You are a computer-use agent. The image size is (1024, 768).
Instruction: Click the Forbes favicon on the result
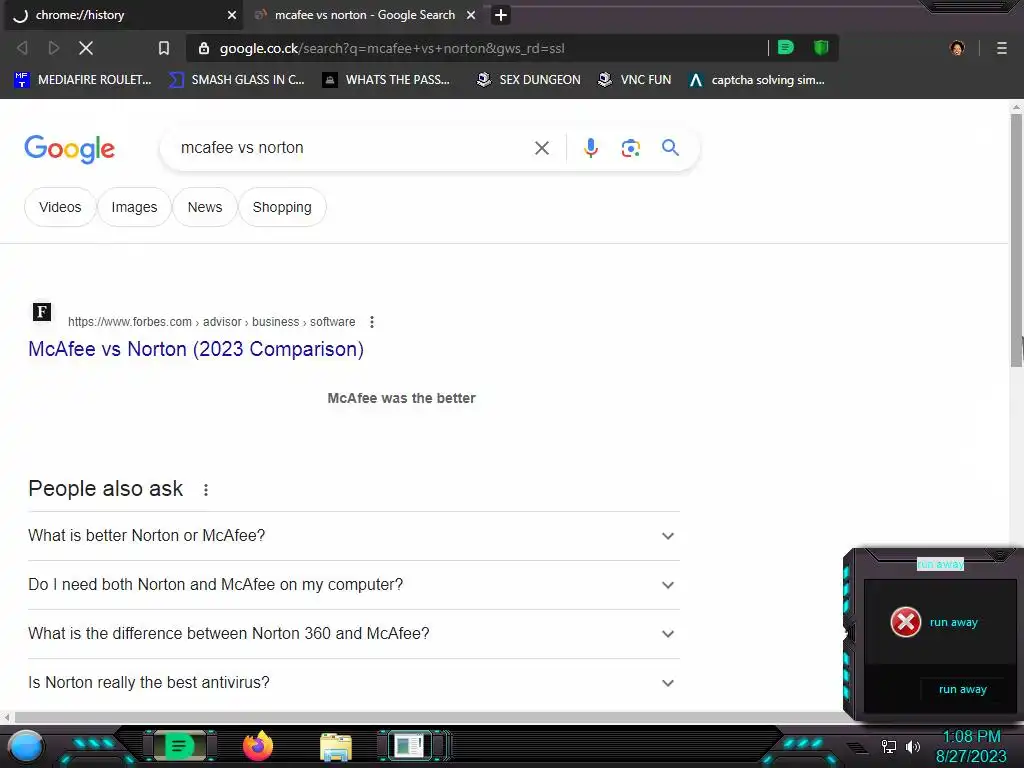pyautogui.click(x=42, y=312)
